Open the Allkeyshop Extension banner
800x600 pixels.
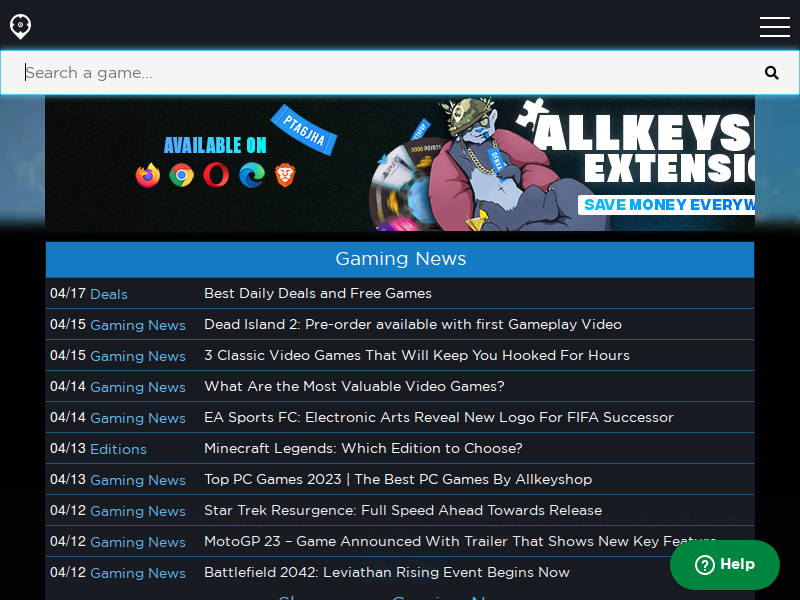tap(400, 163)
